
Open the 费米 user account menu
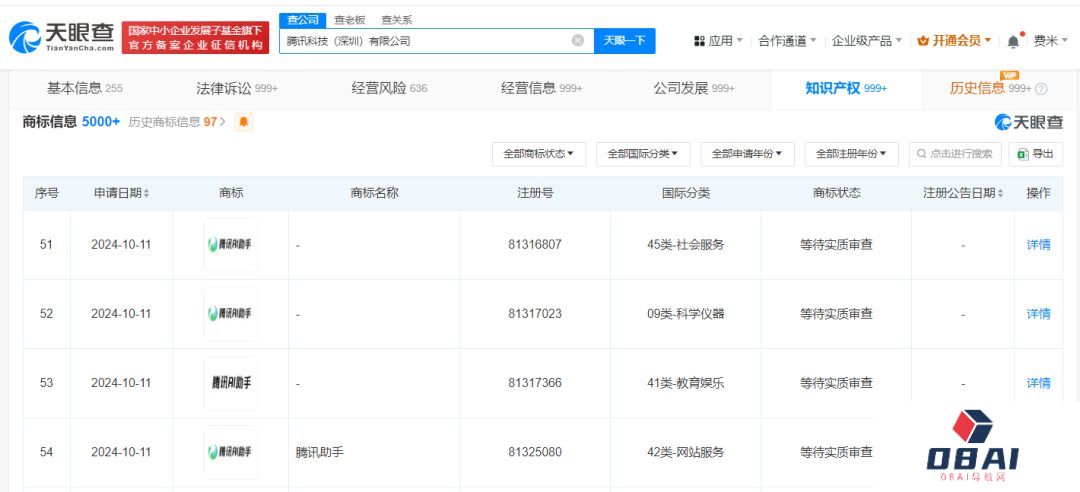(1050, 41)
